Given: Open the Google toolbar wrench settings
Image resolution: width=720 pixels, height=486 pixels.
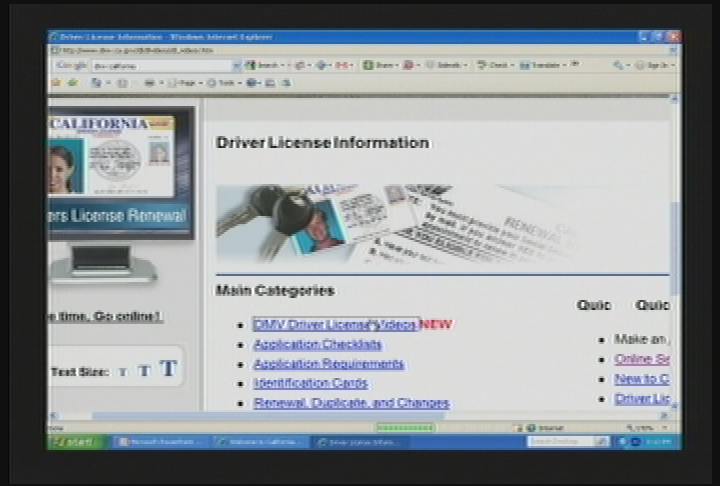Looking at the screenshot, I should pos(620,66).
